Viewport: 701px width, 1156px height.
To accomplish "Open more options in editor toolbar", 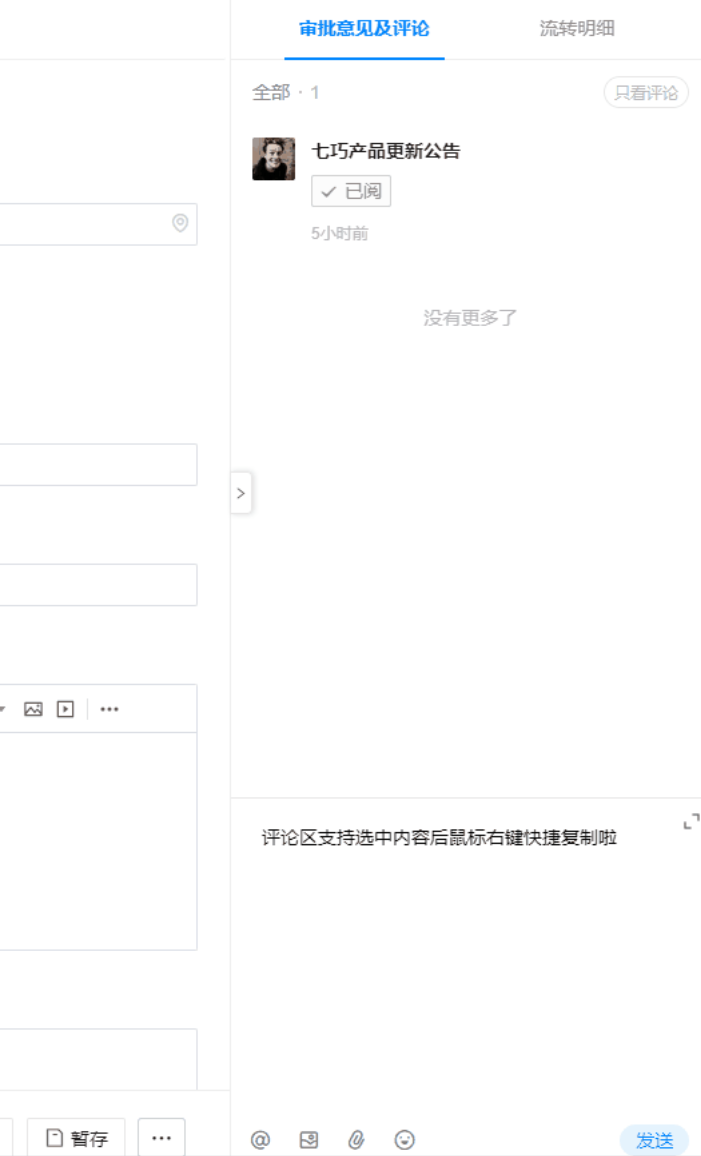I will click(109, 709).
